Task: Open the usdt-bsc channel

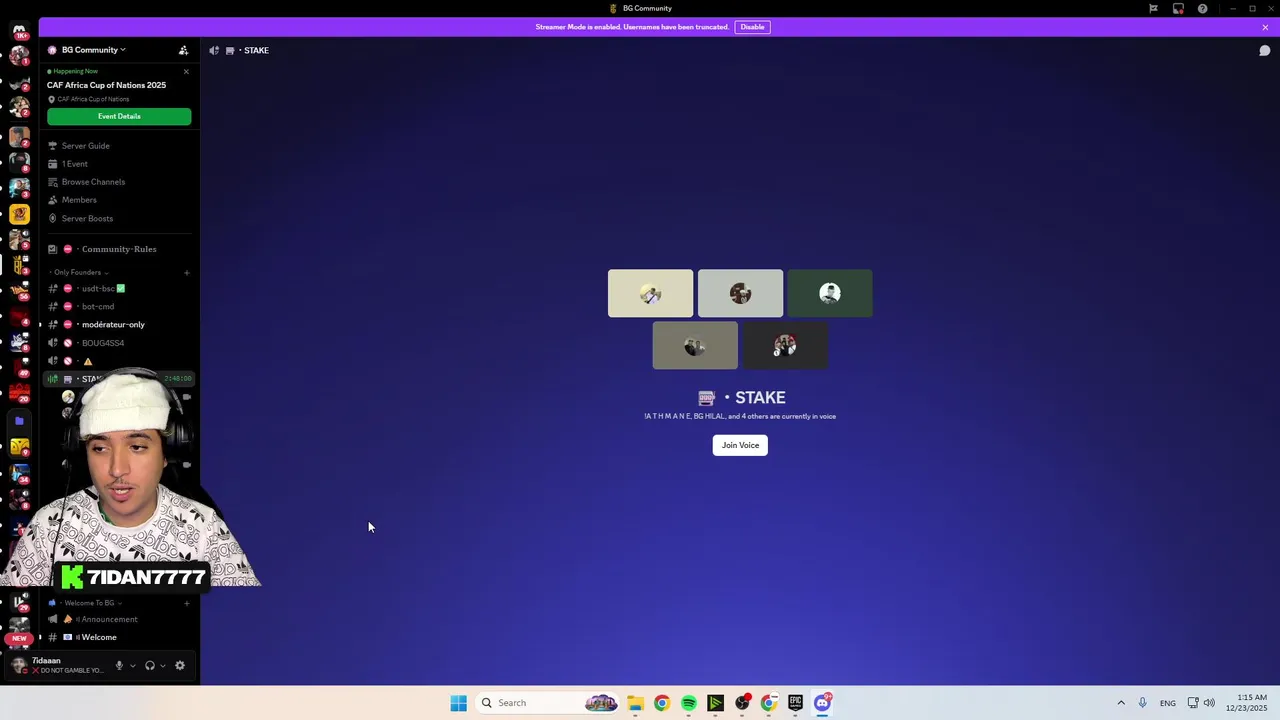Action: click(x=119, y=289)
